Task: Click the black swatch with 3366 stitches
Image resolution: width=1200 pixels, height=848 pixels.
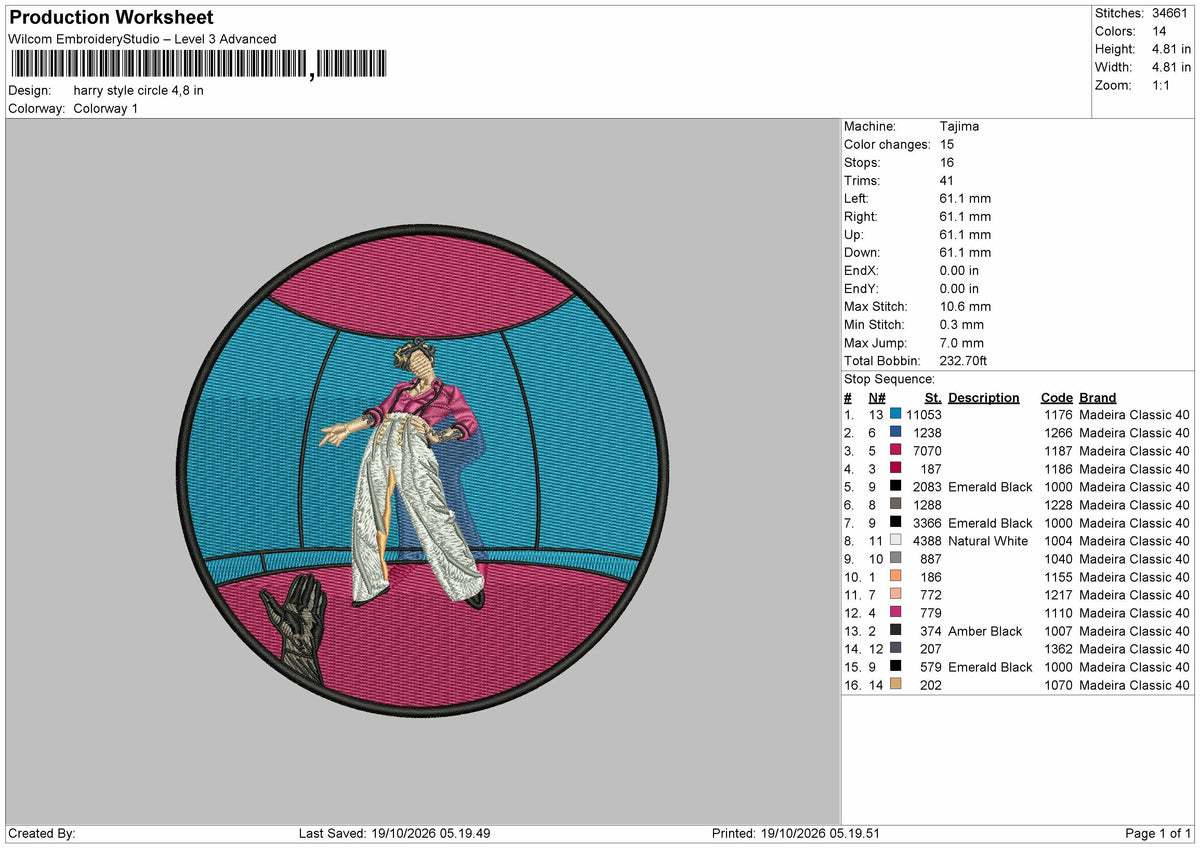Action: (895, 523)
